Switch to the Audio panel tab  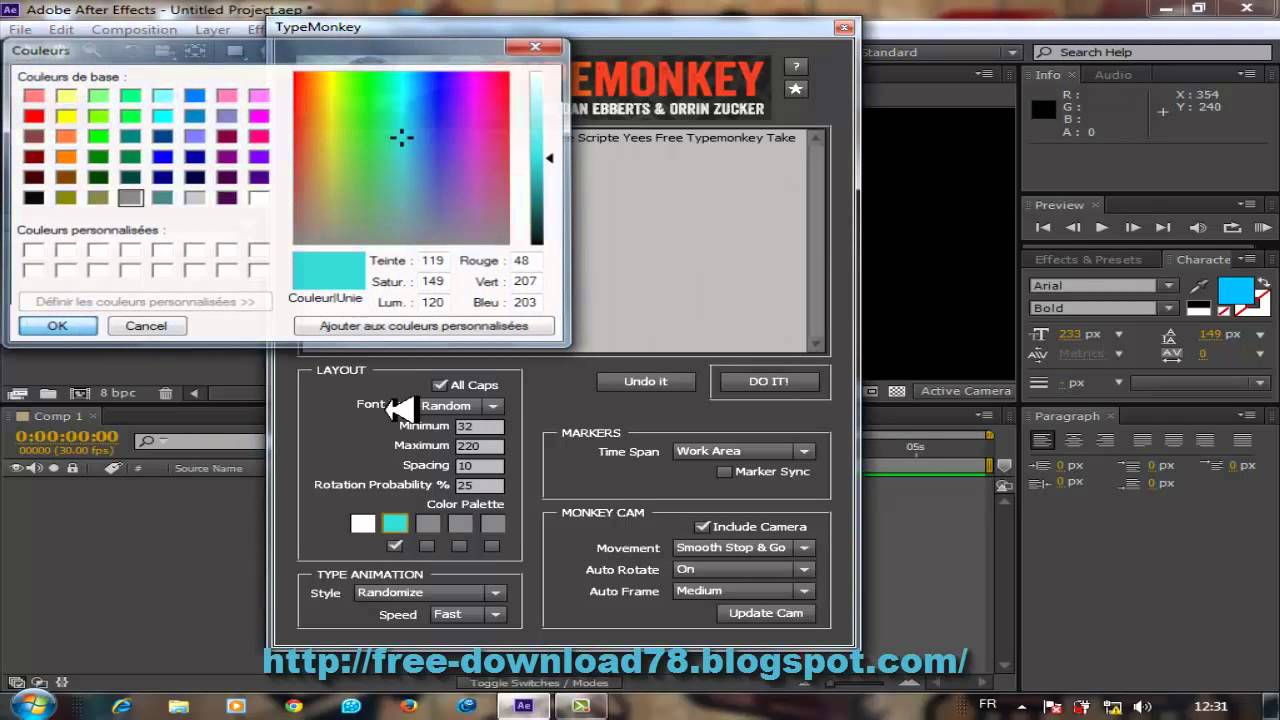click(x=1113, y=75)
